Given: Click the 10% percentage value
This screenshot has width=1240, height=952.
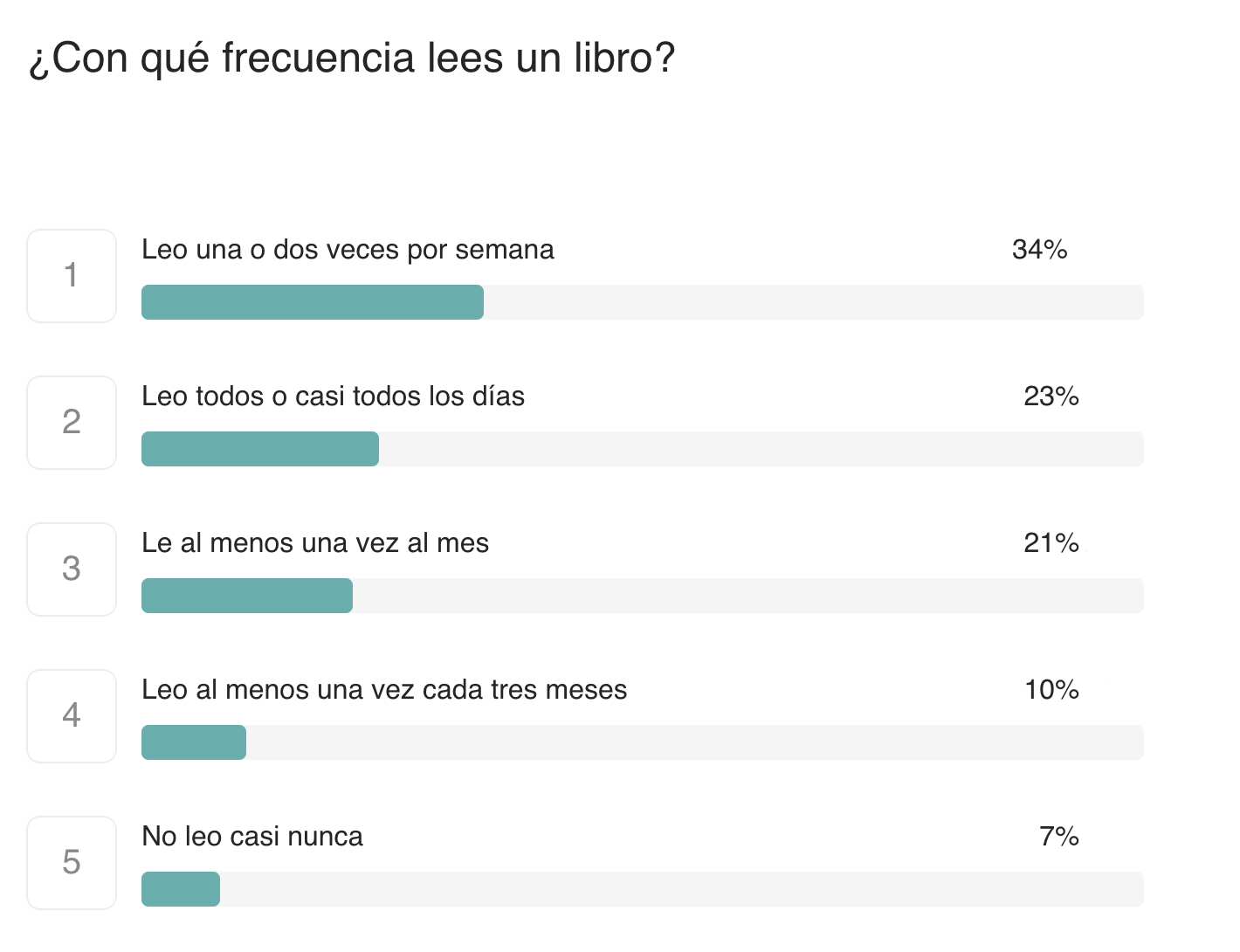Looking at the screenshot, I should coord(1051,690).
